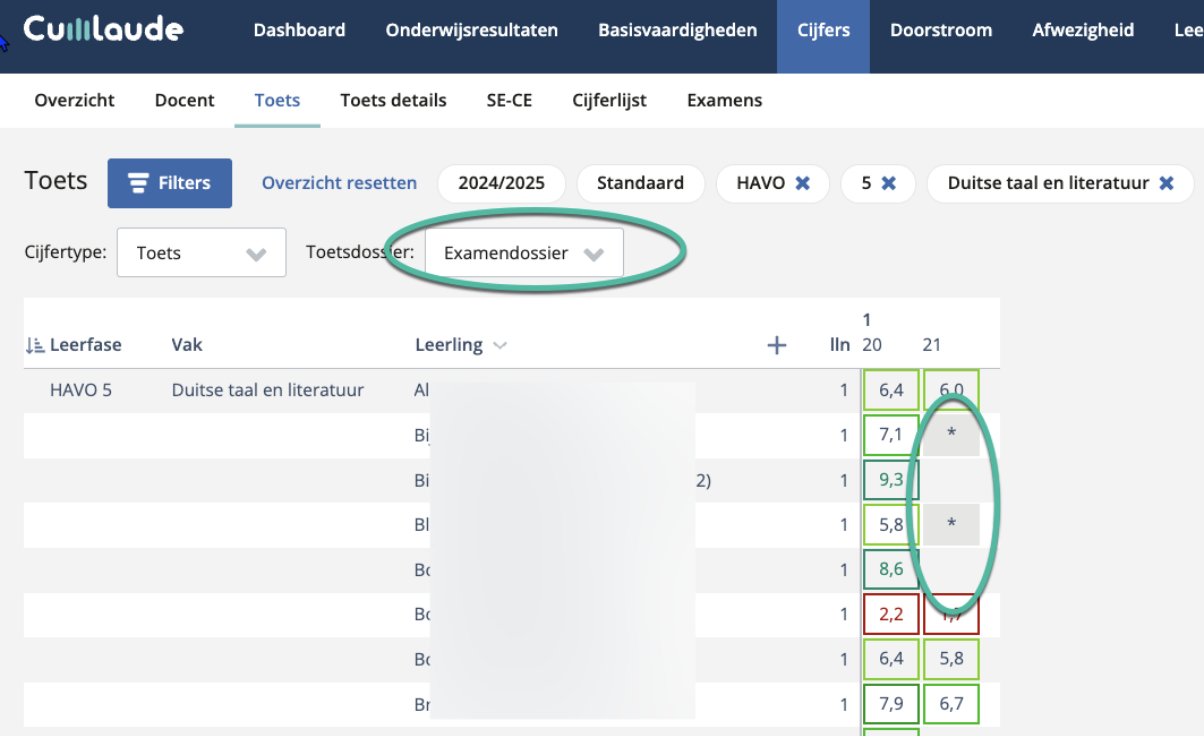Viewport: 1204px width, 736px height.
Task: Open the Cijfertype Toets dropdown
Action: click(x=201, y=253)
